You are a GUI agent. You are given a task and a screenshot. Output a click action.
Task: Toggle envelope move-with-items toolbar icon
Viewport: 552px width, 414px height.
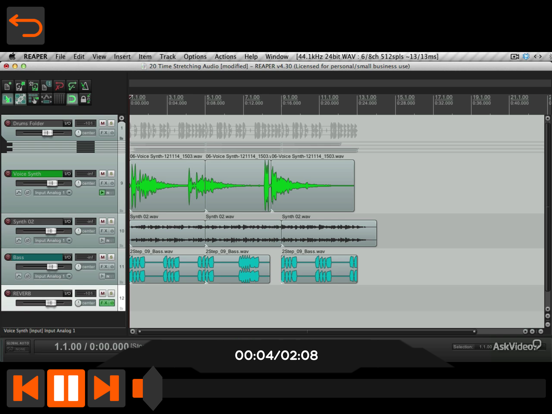point(46,99)
